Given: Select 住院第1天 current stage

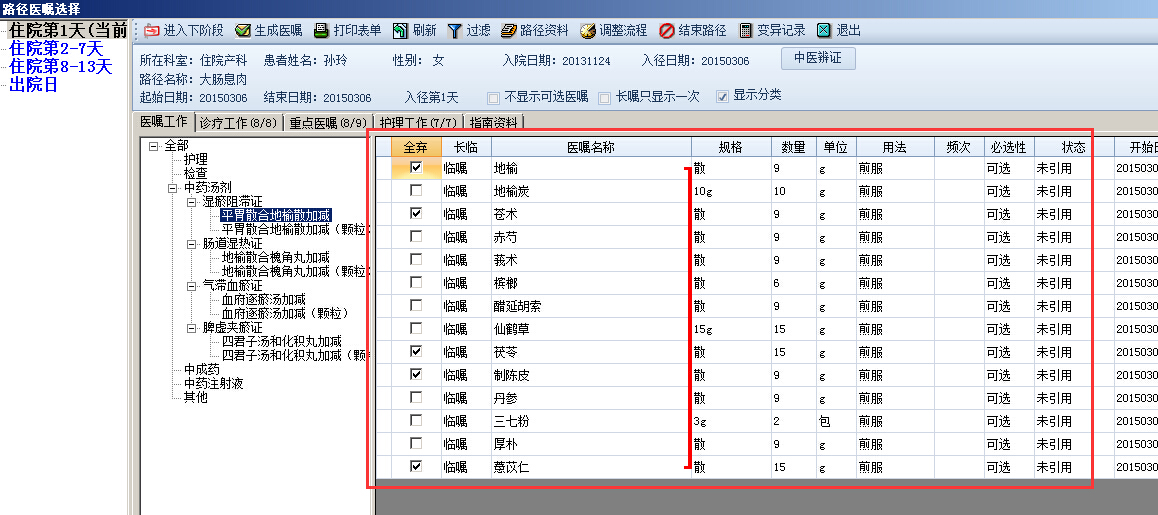Looking at the screenshot, I should tap(68, 31).
